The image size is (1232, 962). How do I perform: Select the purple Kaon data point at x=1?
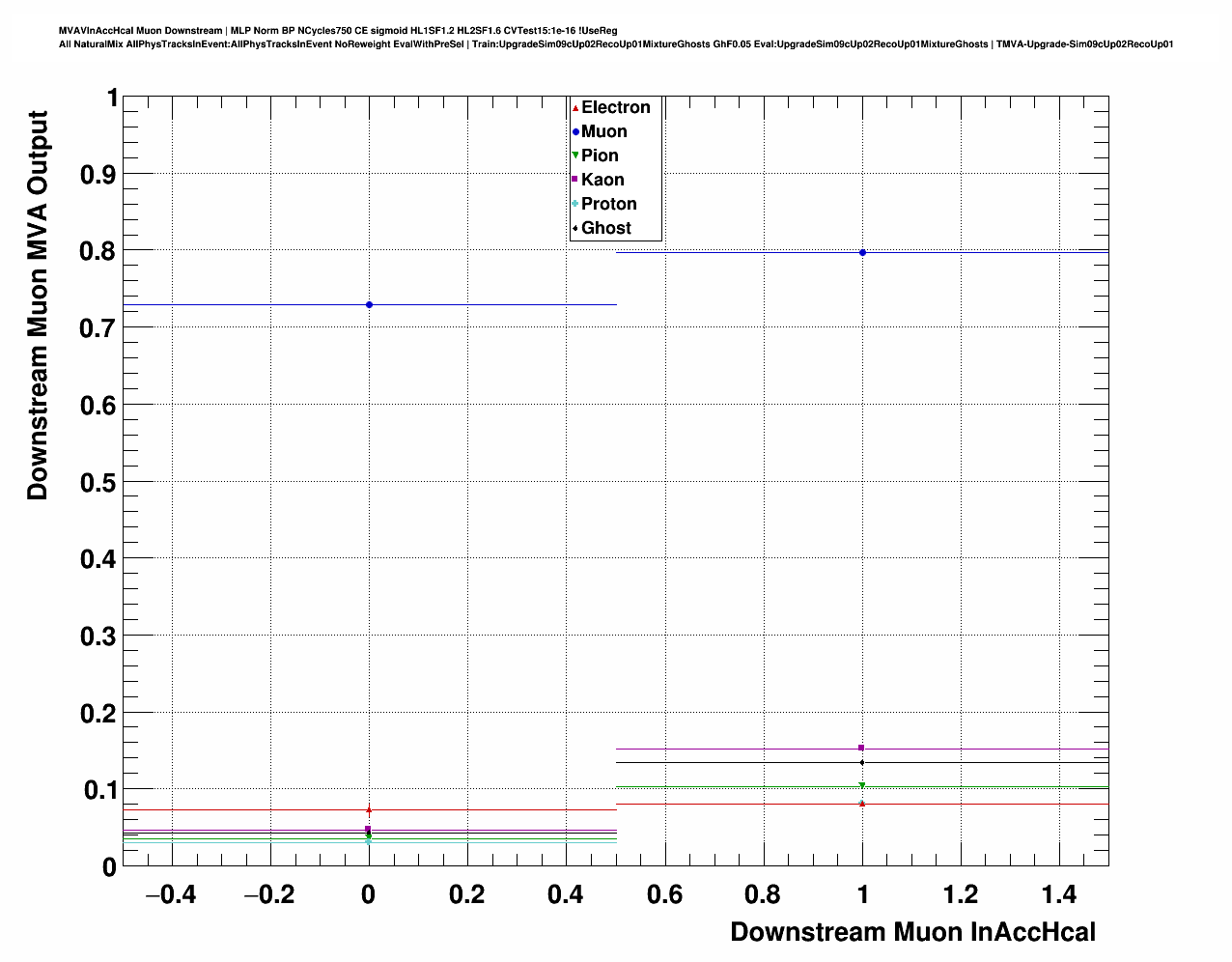click(861, 748)
